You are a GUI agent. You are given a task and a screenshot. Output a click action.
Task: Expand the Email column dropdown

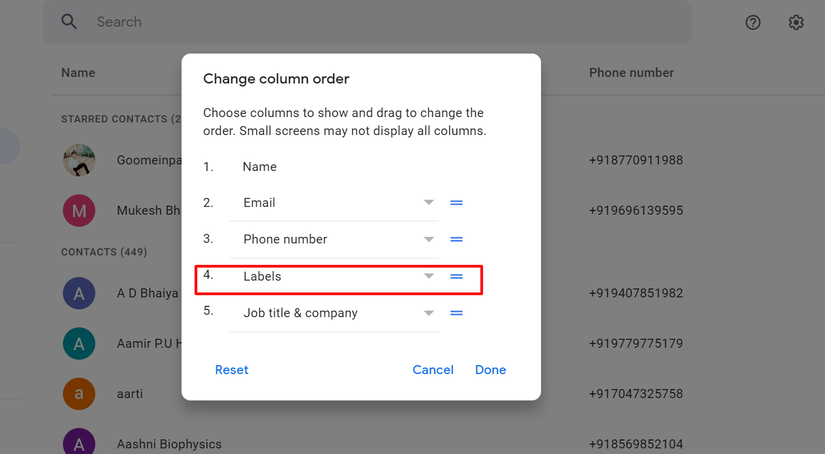(x=429, y=203)
